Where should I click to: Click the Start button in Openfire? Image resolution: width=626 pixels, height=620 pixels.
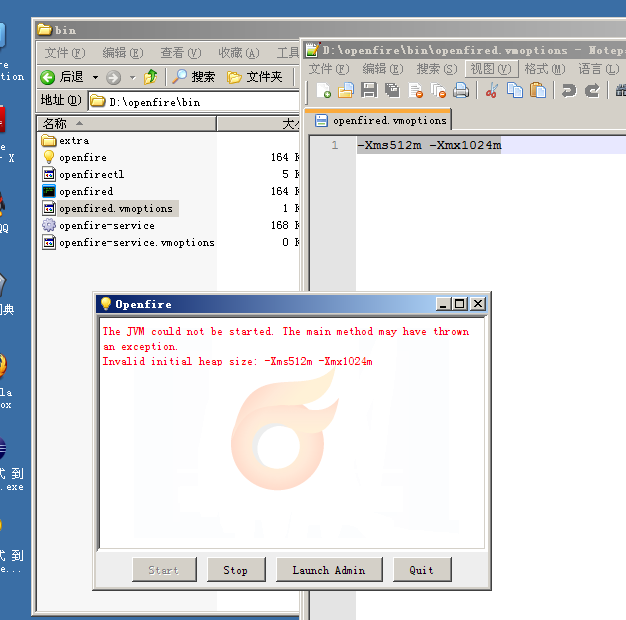(164, 570)
